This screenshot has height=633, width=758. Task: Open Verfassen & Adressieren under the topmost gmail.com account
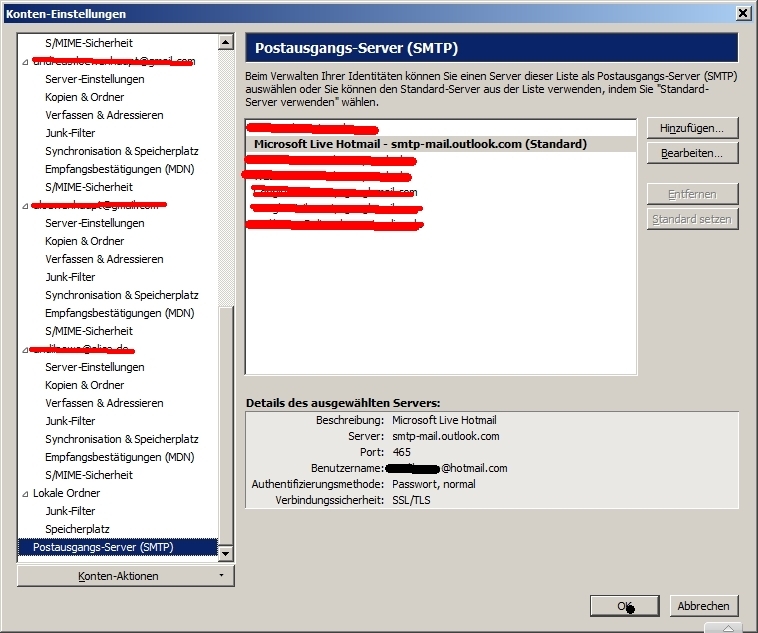[x=104, y=115]
